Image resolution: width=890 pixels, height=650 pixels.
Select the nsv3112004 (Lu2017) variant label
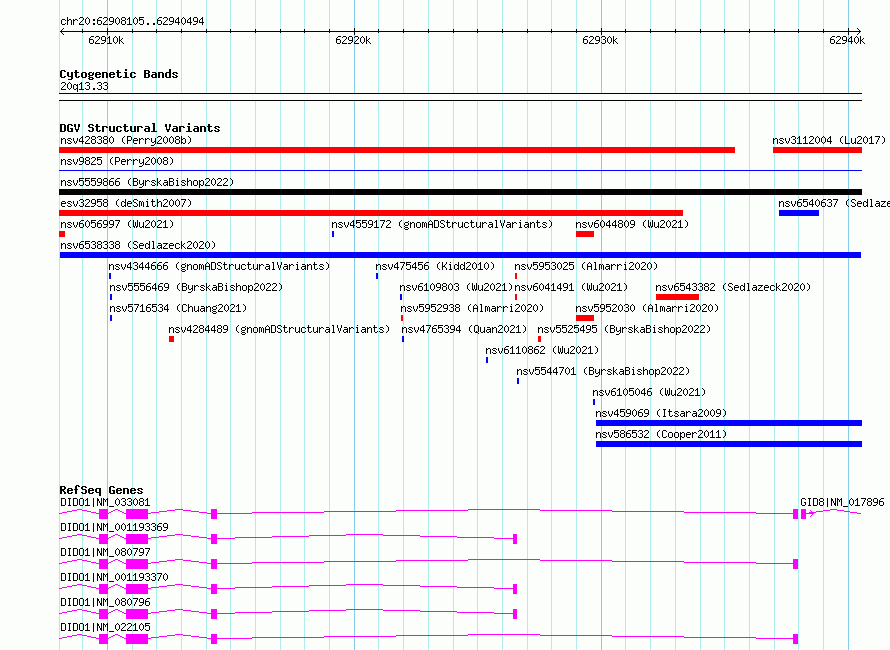point(829,140)
